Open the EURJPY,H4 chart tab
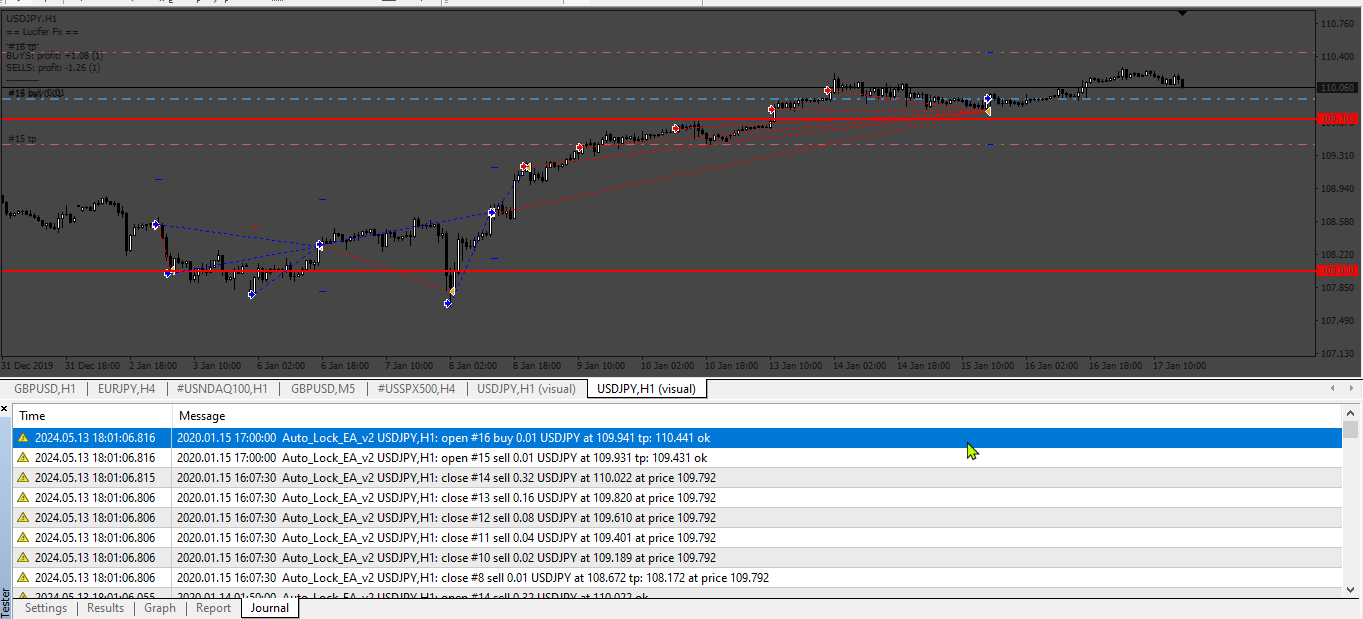The width and height of the screenshot is (1363, 619). [x=126, y=389]
